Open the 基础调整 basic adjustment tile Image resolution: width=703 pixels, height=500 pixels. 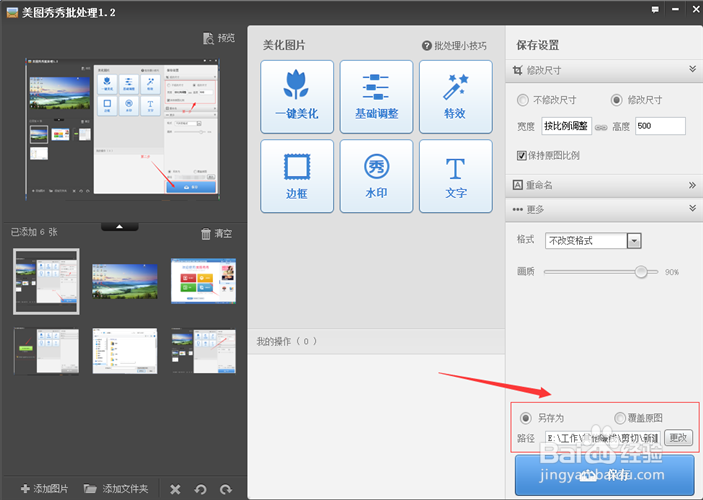(376, 97)
